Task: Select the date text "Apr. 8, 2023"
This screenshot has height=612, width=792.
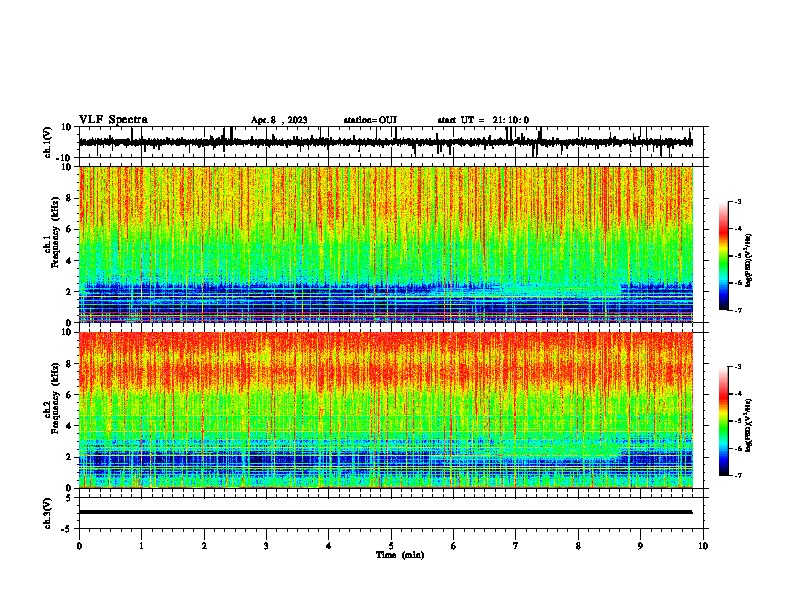Action: (279, 120)
